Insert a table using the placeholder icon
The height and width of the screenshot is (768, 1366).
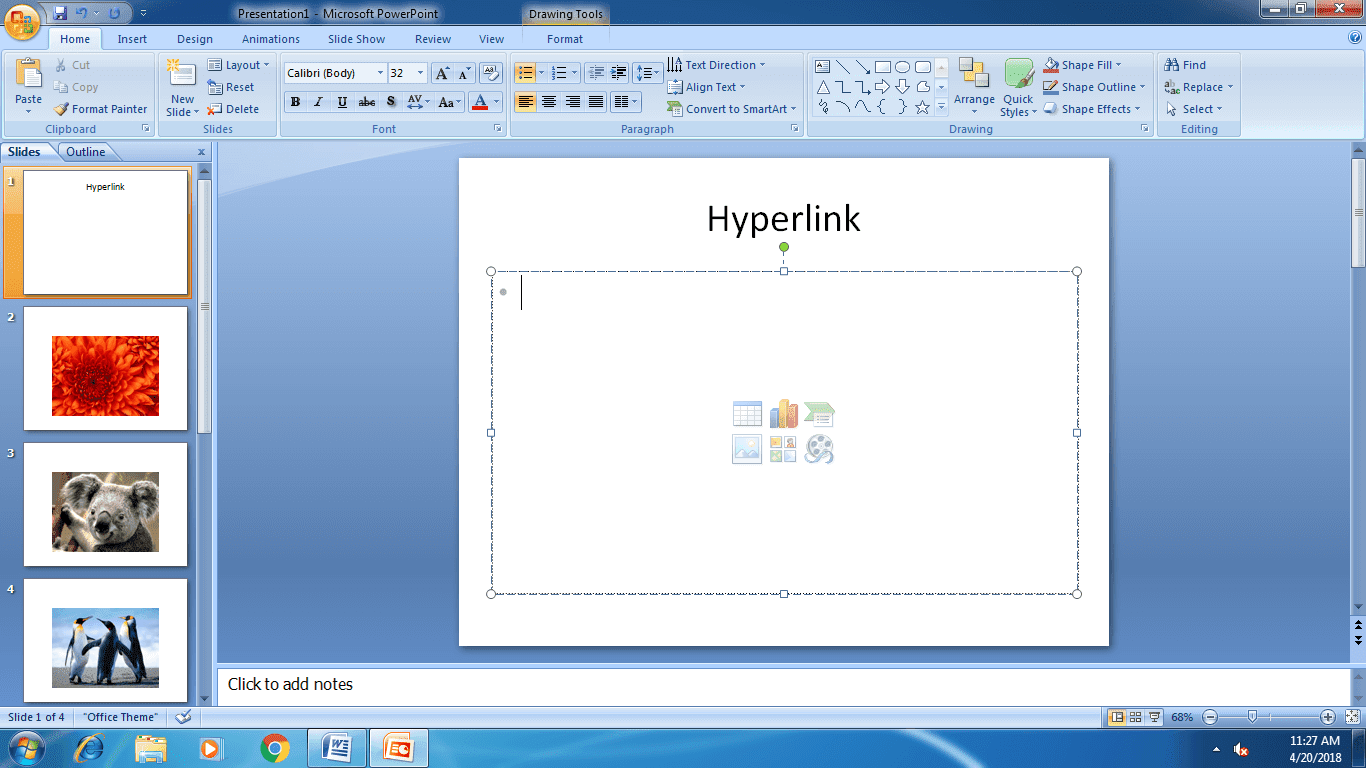click(x=747, y=413)
